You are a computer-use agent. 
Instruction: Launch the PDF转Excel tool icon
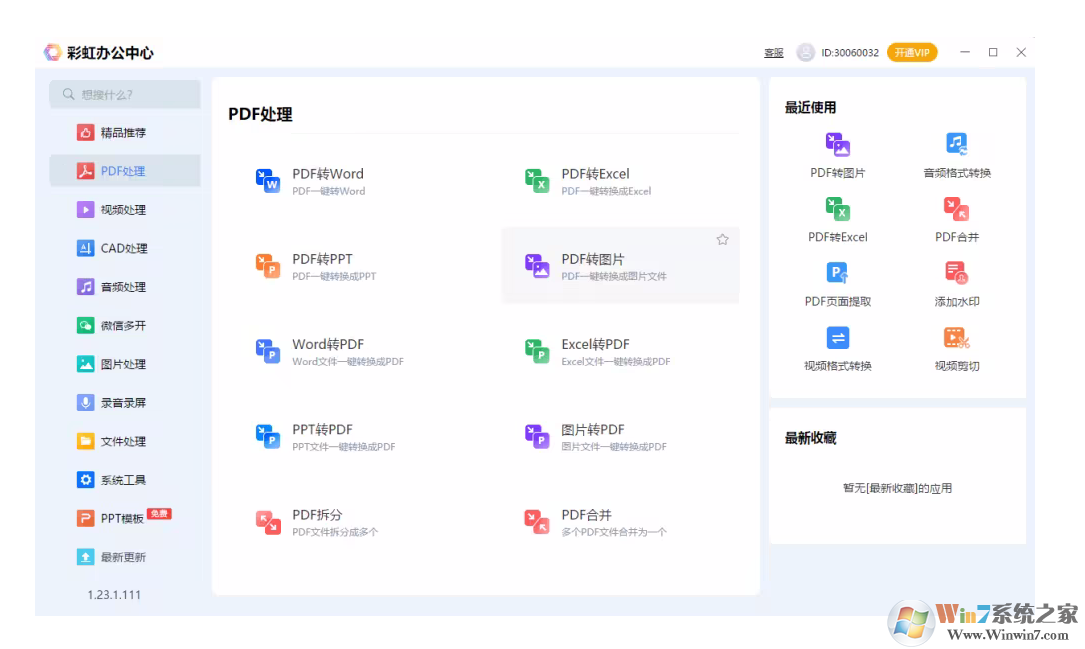537,180
